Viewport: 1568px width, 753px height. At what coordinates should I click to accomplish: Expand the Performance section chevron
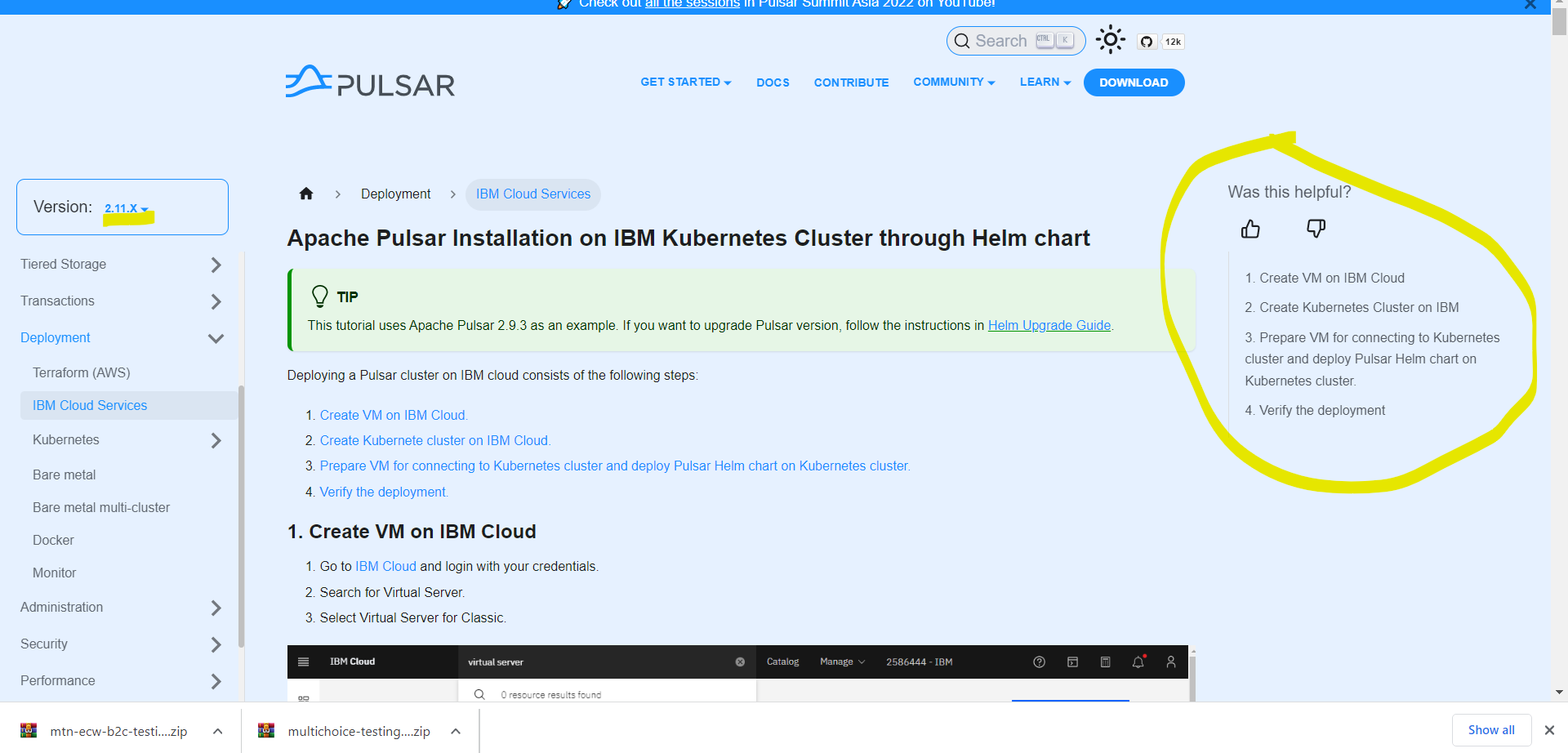click(216, 681)
